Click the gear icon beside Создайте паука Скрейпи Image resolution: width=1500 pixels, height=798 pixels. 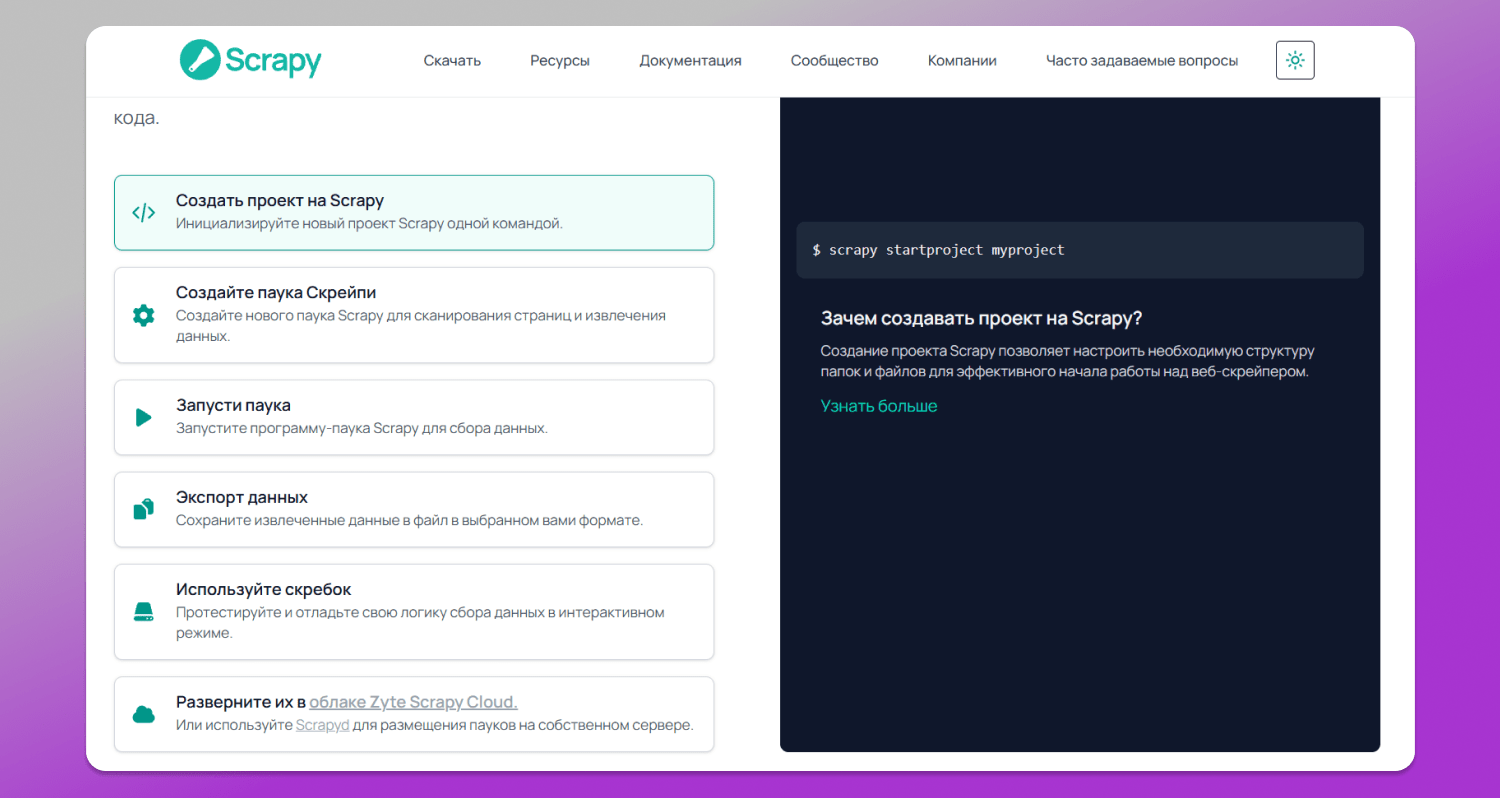(144, 315)
